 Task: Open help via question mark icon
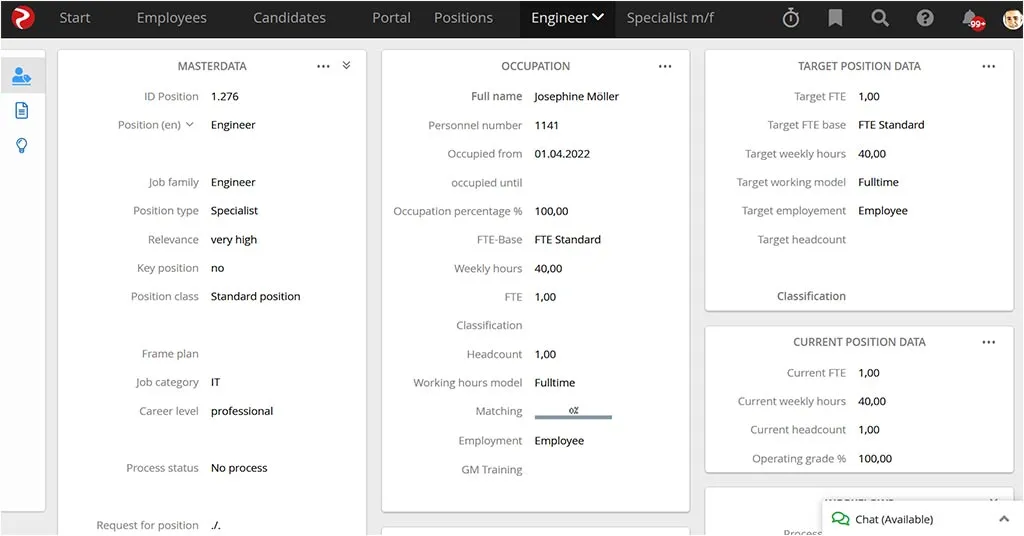coord(925,18)
